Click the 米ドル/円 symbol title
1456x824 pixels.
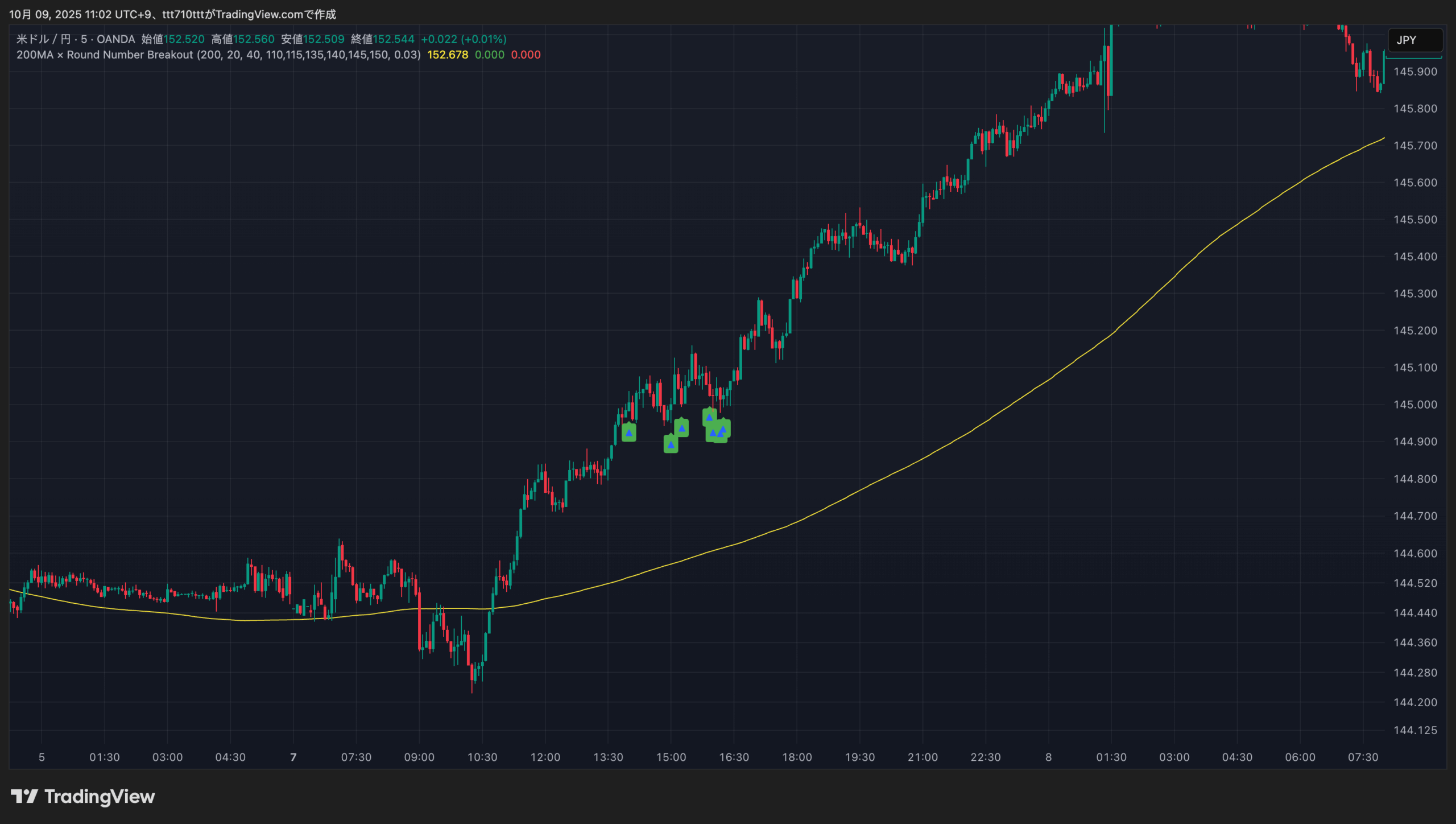(43, 39)
